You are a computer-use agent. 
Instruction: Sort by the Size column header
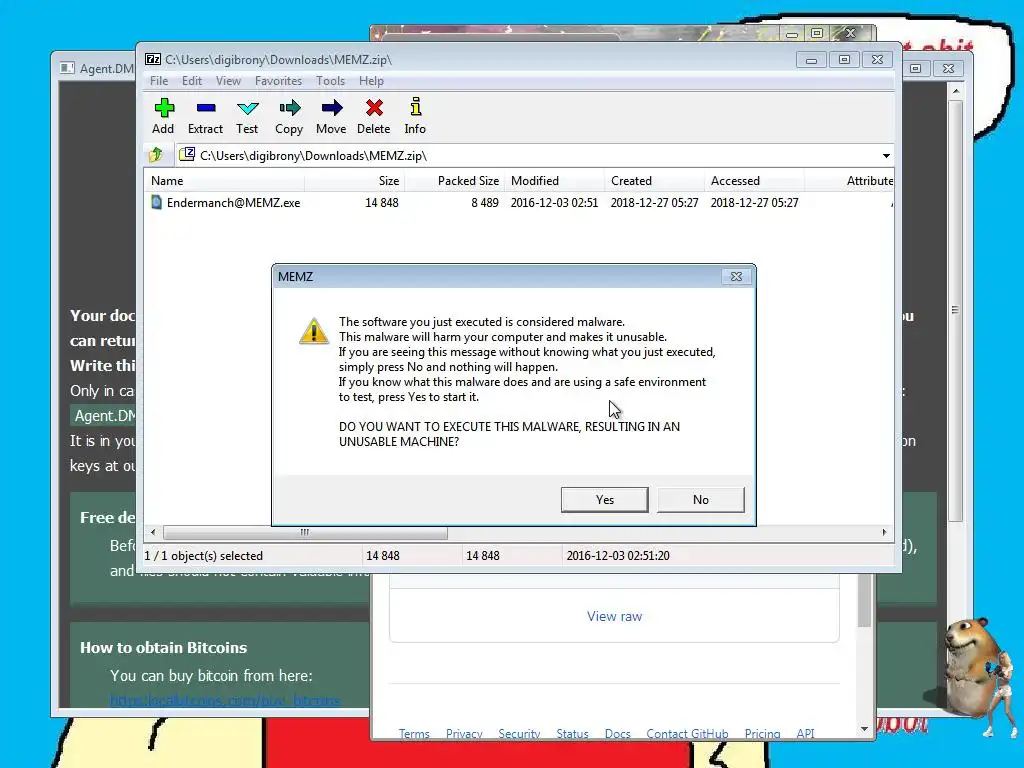click(x=355, y=181)
